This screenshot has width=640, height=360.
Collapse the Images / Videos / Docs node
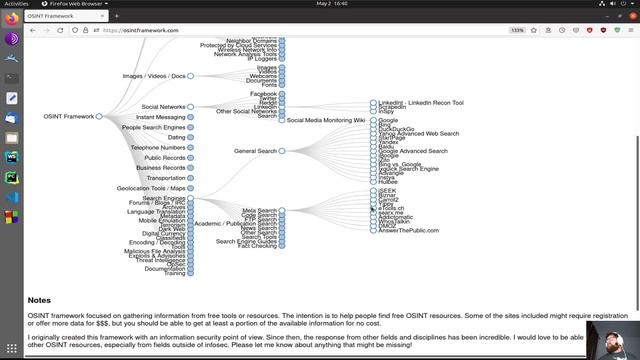(x=190, y=76)
